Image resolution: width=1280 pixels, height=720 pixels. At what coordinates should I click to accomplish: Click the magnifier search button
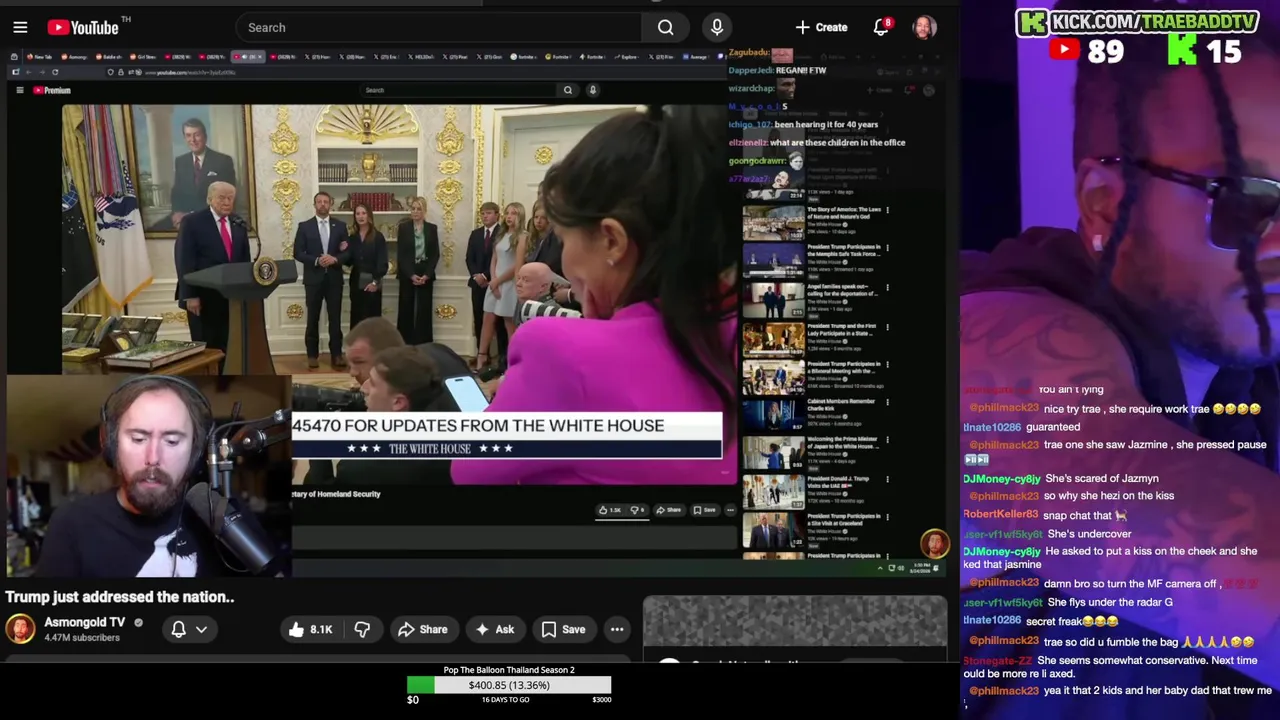(665, 27)
